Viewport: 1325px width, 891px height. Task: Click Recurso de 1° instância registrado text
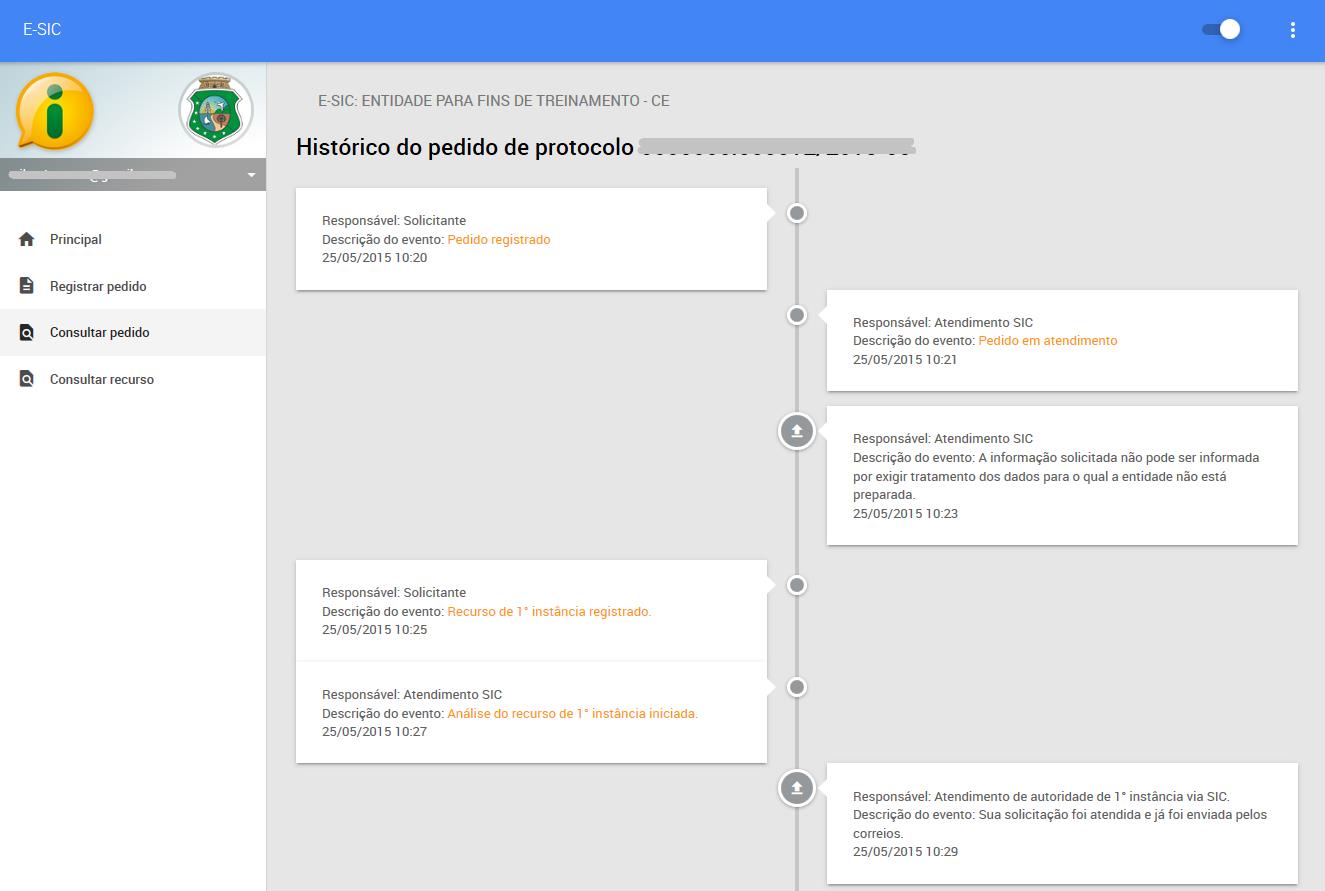549,612
